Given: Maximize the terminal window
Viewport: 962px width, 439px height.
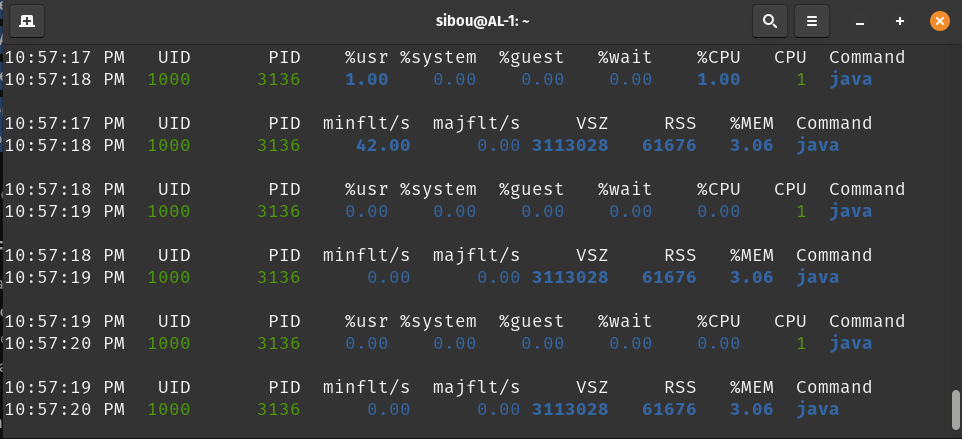Looking at the screenshot, I should (900, 20).
